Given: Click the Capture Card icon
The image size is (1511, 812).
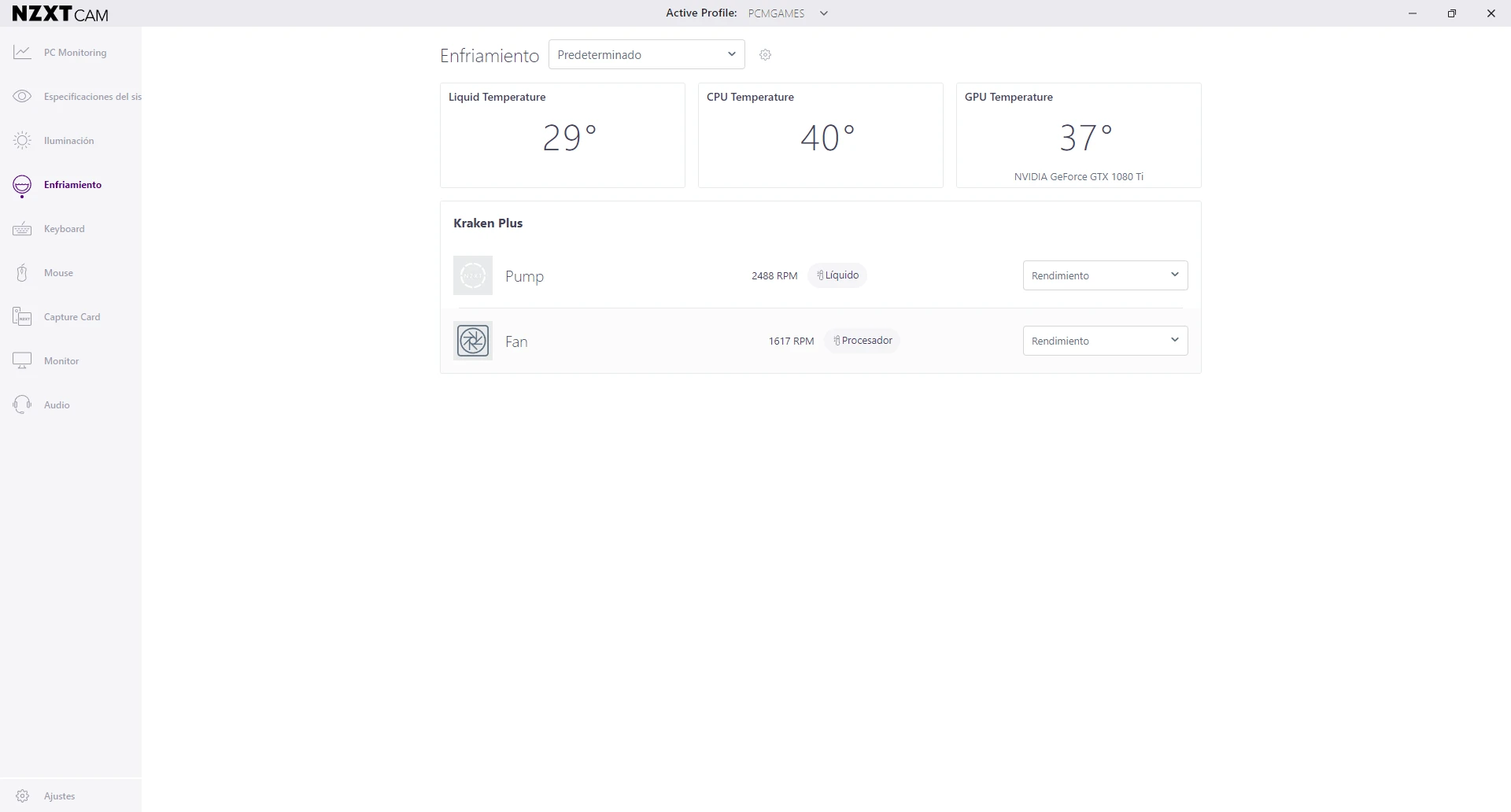Looking at the screenshot, I should pos(22,317).
